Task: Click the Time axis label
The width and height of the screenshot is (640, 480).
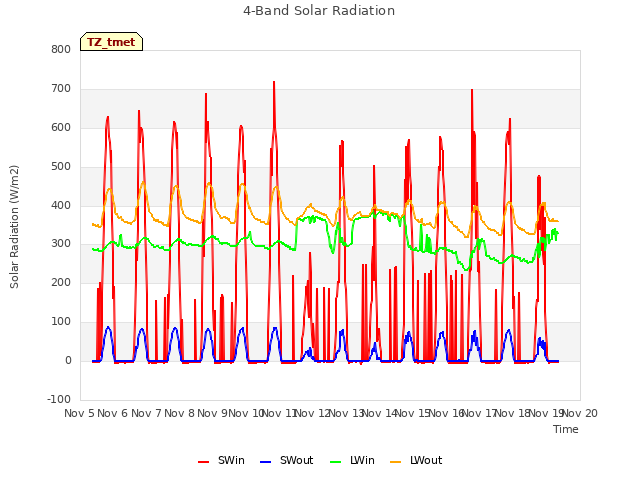Action: 566,429
